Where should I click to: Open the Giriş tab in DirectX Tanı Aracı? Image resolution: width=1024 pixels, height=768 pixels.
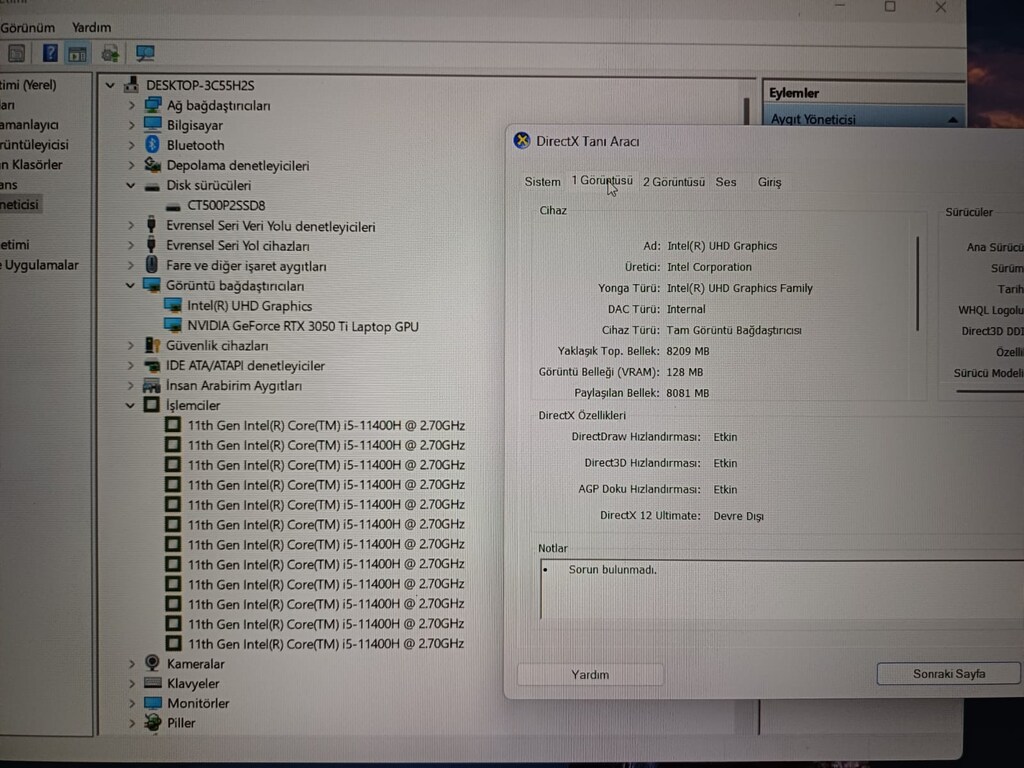click(769, 182)
